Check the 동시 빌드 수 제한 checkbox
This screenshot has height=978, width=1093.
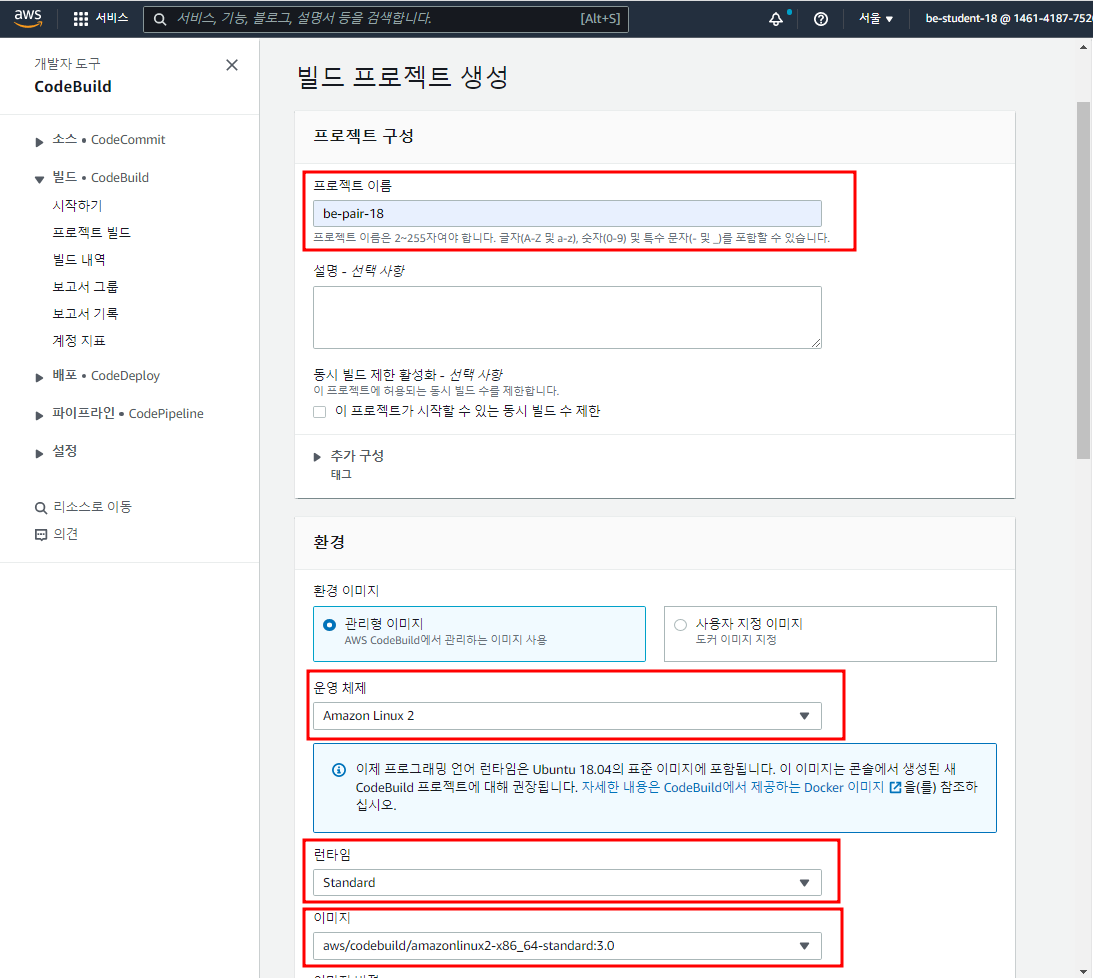[320, 411]
